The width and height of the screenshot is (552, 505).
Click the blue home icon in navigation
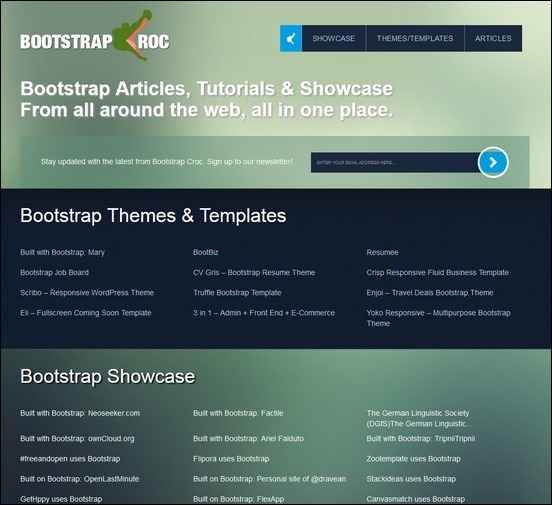click(291, 38)
